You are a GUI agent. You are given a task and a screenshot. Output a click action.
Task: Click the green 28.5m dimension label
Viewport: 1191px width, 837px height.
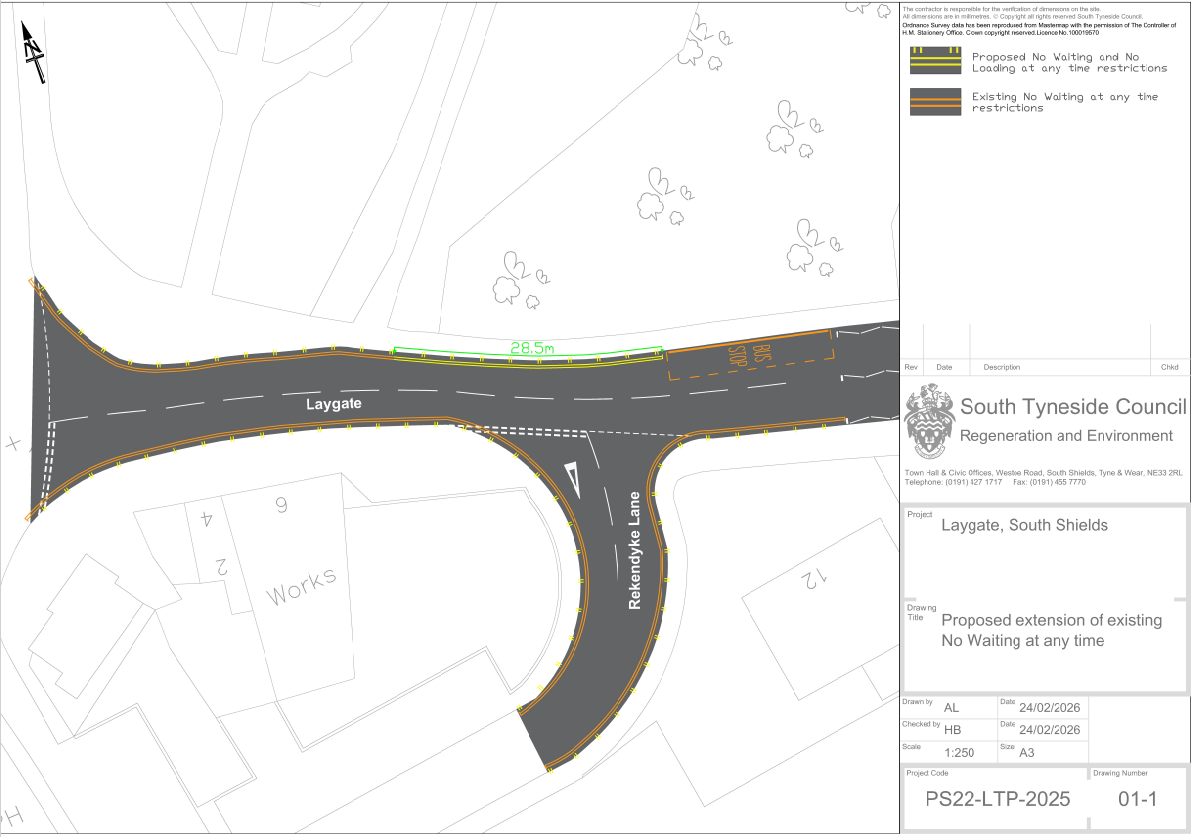(533, 348)
